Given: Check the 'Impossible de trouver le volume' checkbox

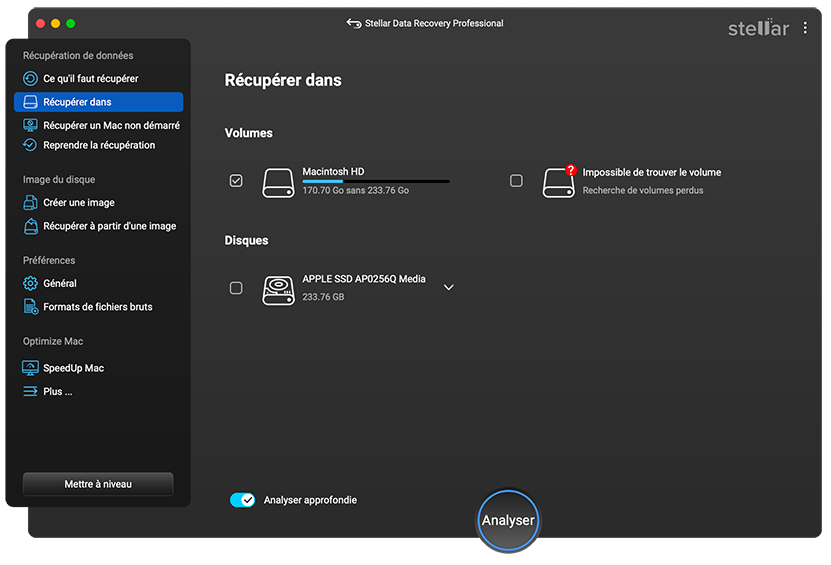Looking at the screenshot, I should (x=516, y=181).
